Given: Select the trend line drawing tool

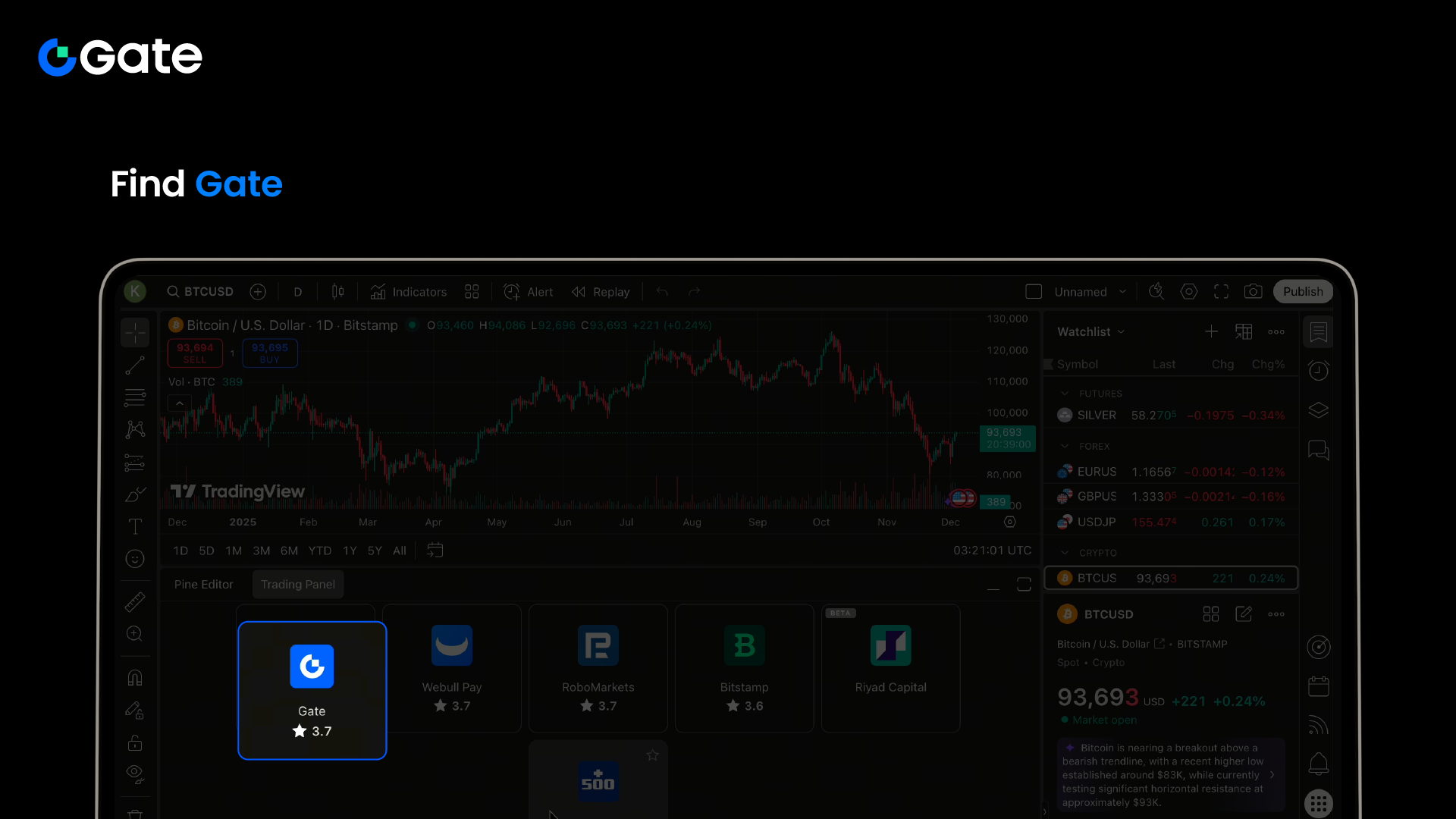Looking at the screenshot, I should click(135, 366).
